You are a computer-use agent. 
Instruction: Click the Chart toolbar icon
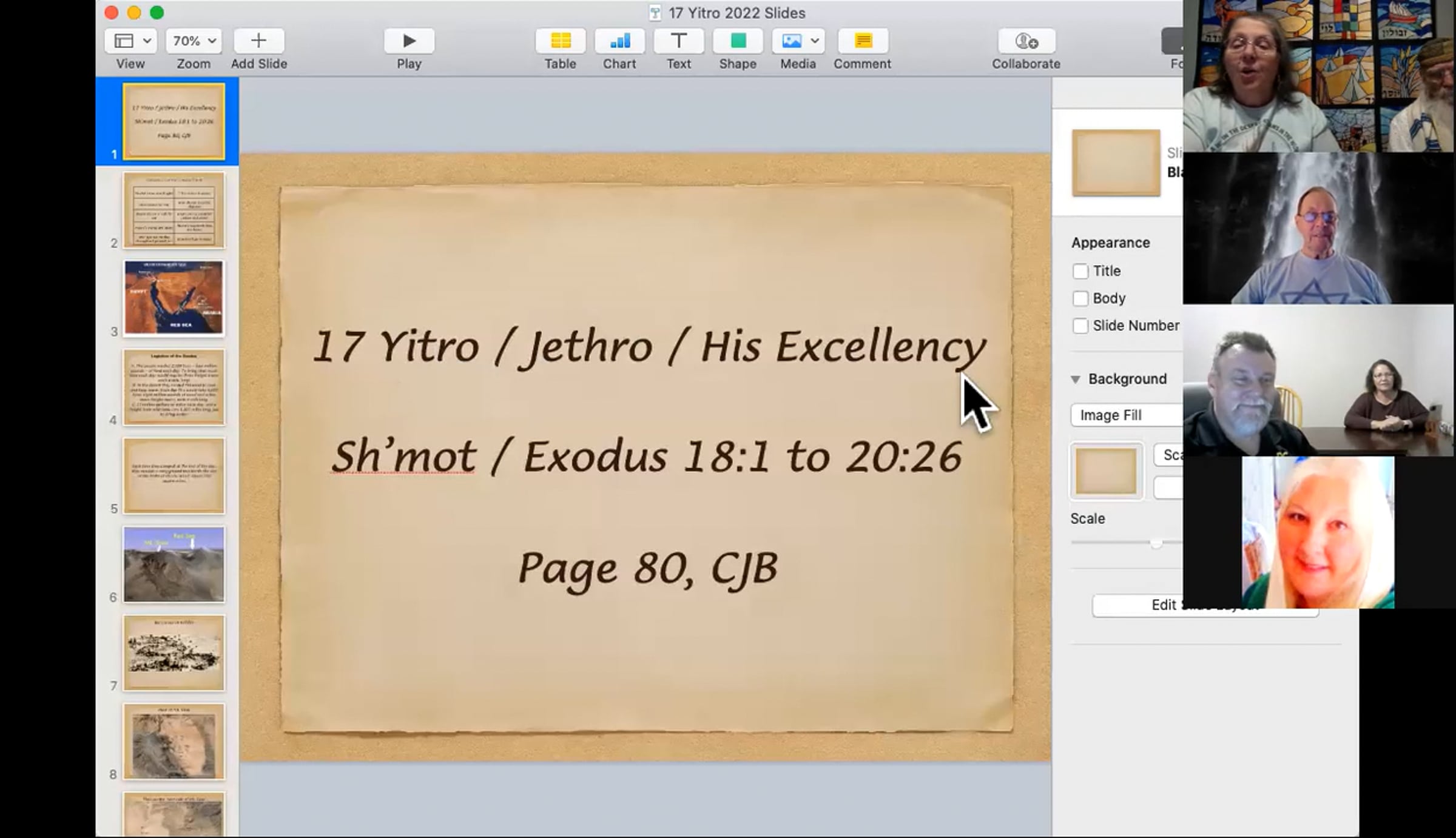coord(619,41)
